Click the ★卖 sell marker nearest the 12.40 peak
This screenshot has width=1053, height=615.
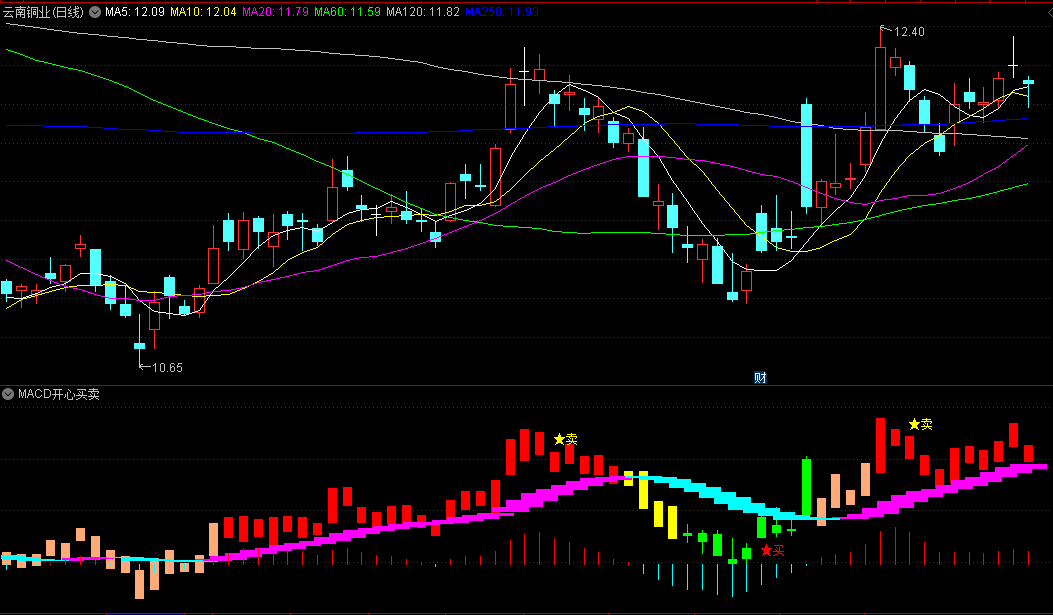[921, 424]
